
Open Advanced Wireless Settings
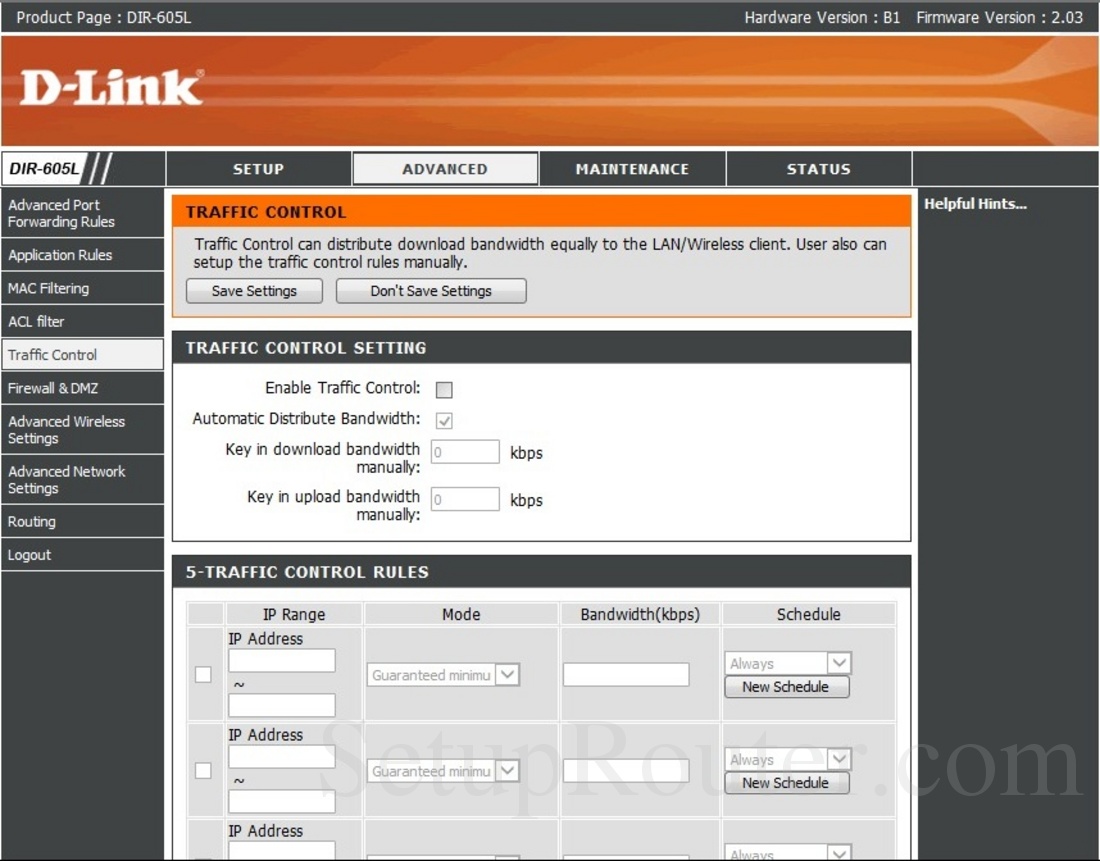pos(82,429)
